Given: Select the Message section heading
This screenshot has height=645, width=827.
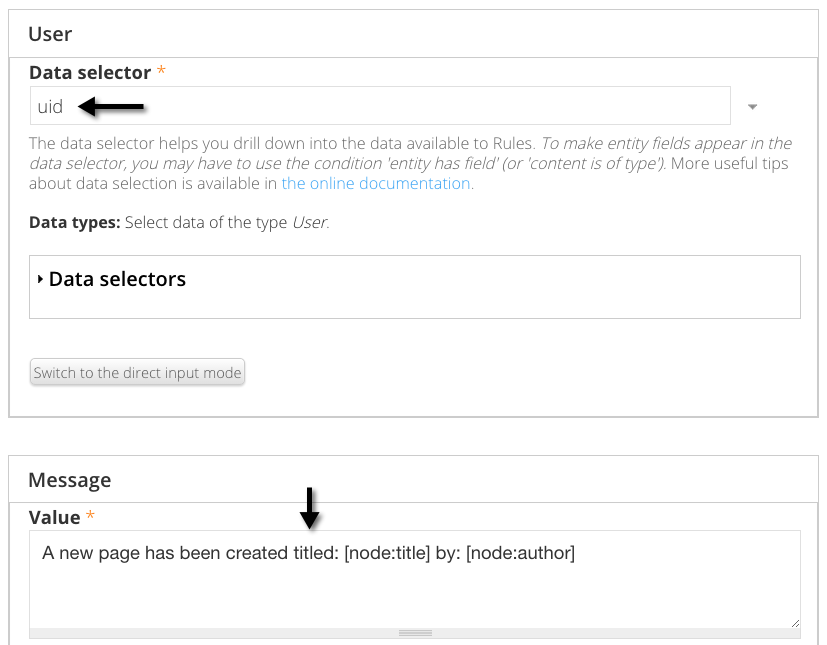Looking at the screenshot, I should (69, 480).
